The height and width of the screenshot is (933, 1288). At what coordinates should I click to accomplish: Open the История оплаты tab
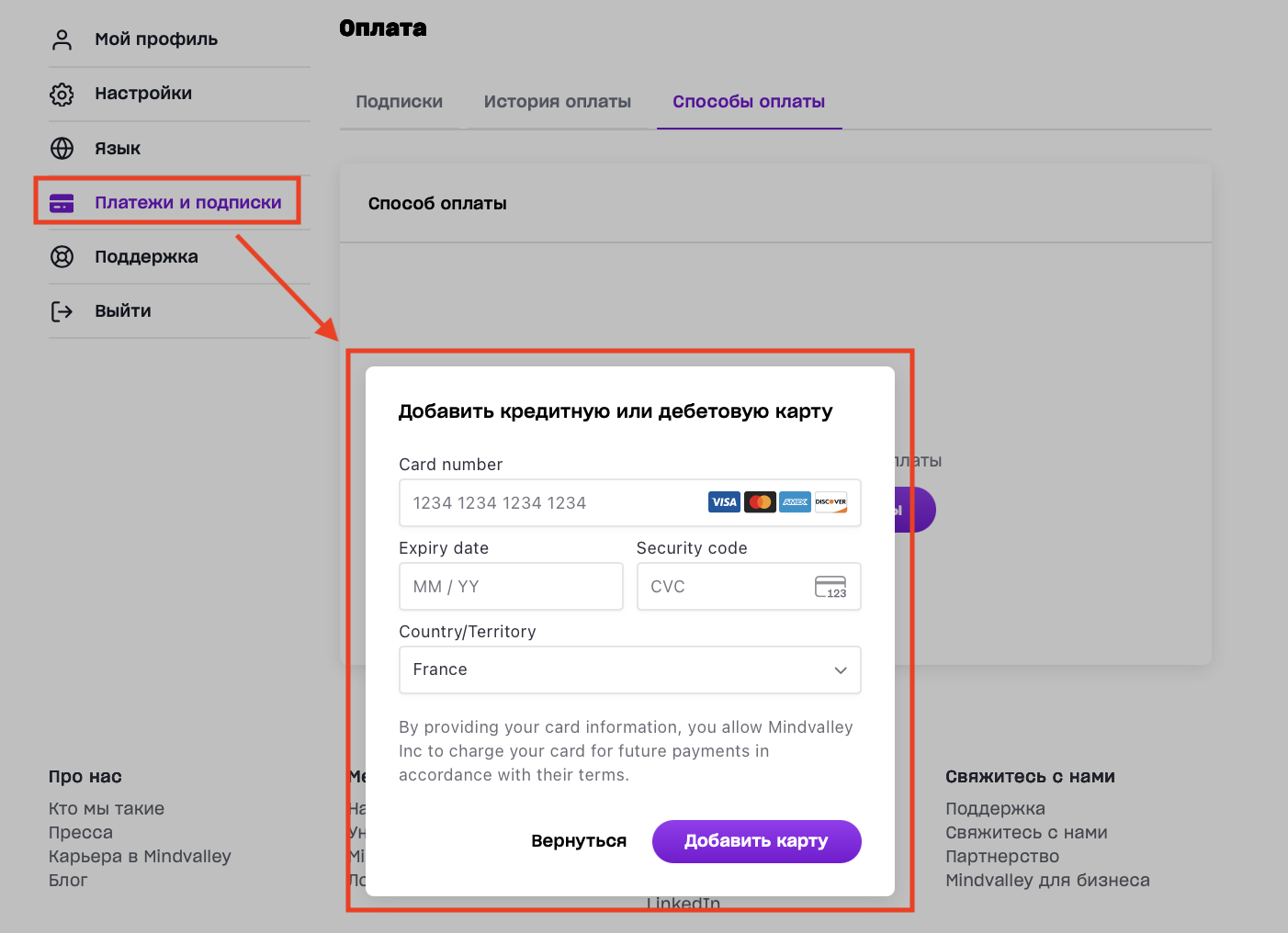(x=557, y=102)
